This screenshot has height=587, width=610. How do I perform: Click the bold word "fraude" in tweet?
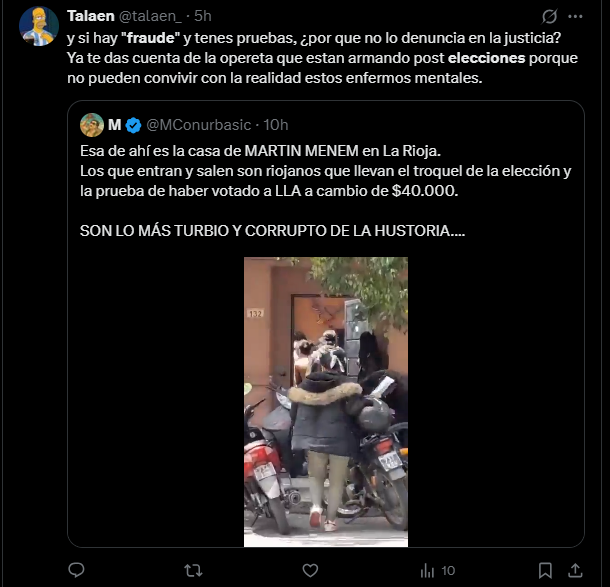[x=151, y=38]
